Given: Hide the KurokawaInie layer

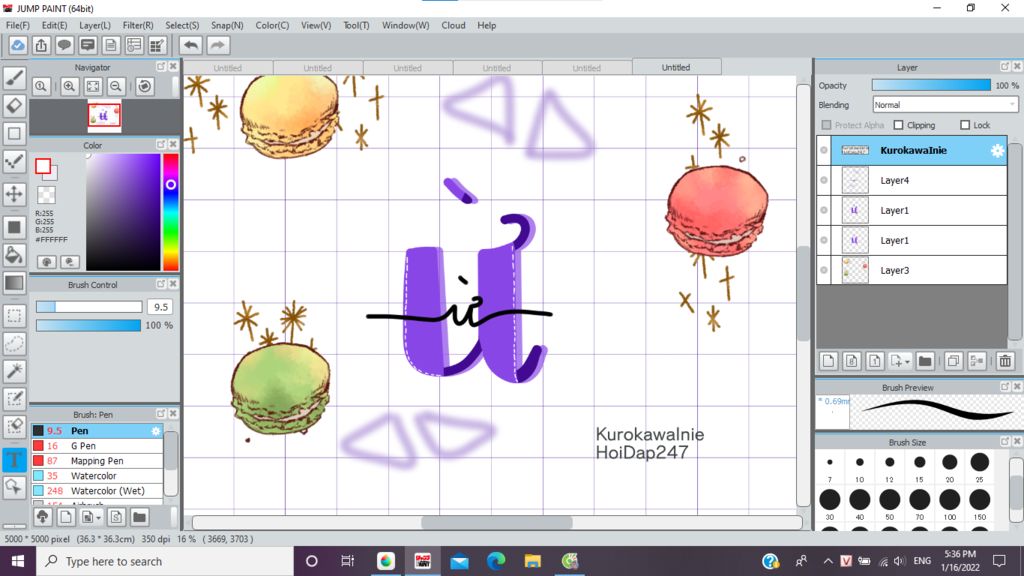Looking at the screenshot, I should (x=824, y=150).
